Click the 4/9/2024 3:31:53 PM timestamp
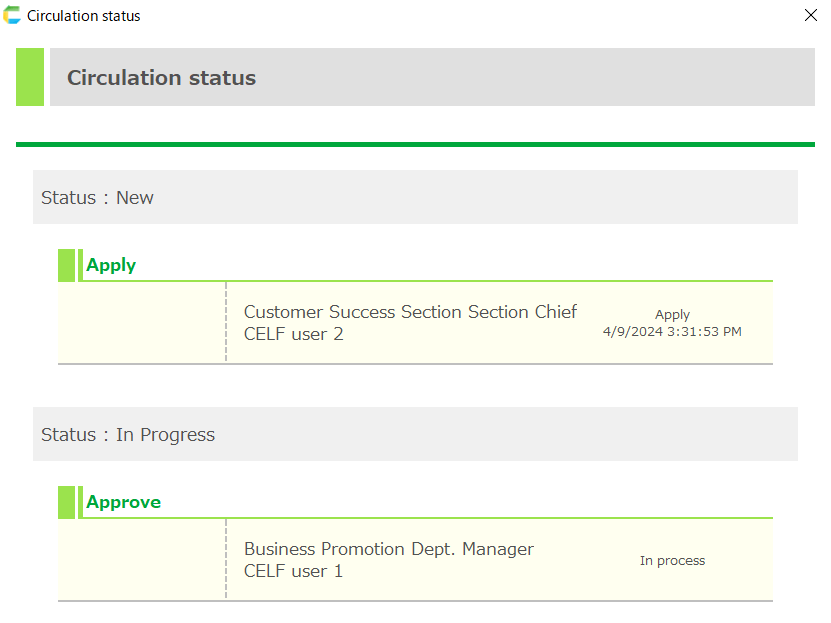 [672, 331]
